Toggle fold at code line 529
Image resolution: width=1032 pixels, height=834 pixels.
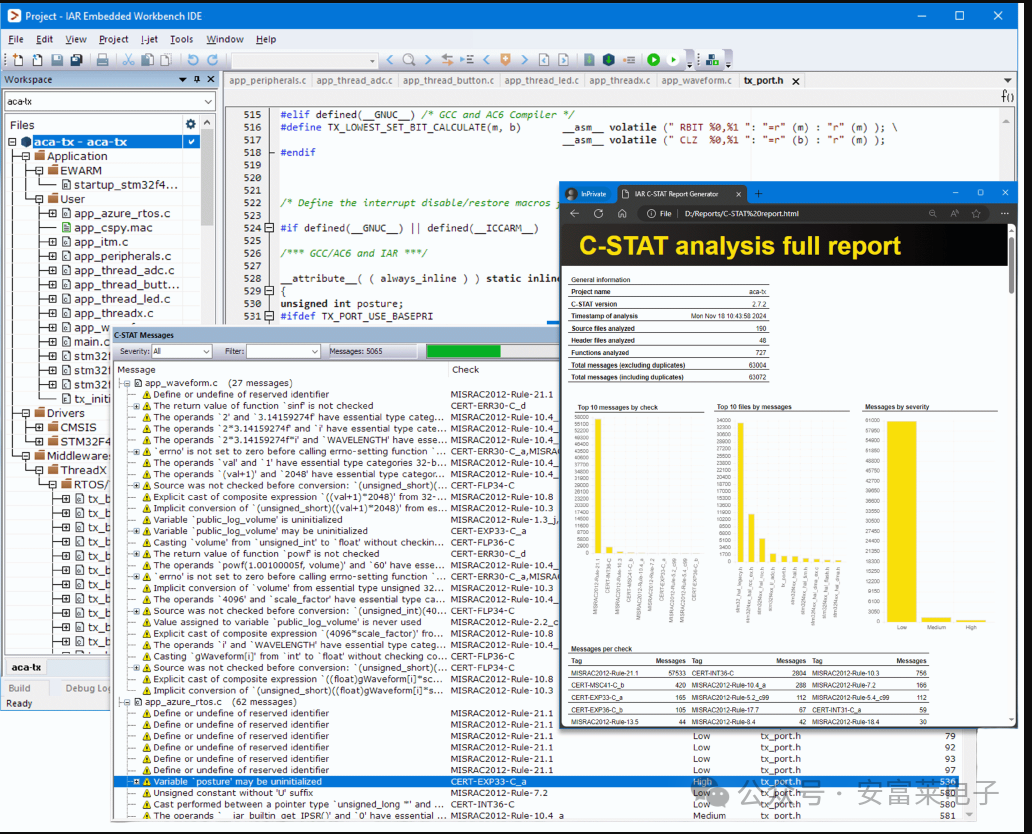click(269, 290)
